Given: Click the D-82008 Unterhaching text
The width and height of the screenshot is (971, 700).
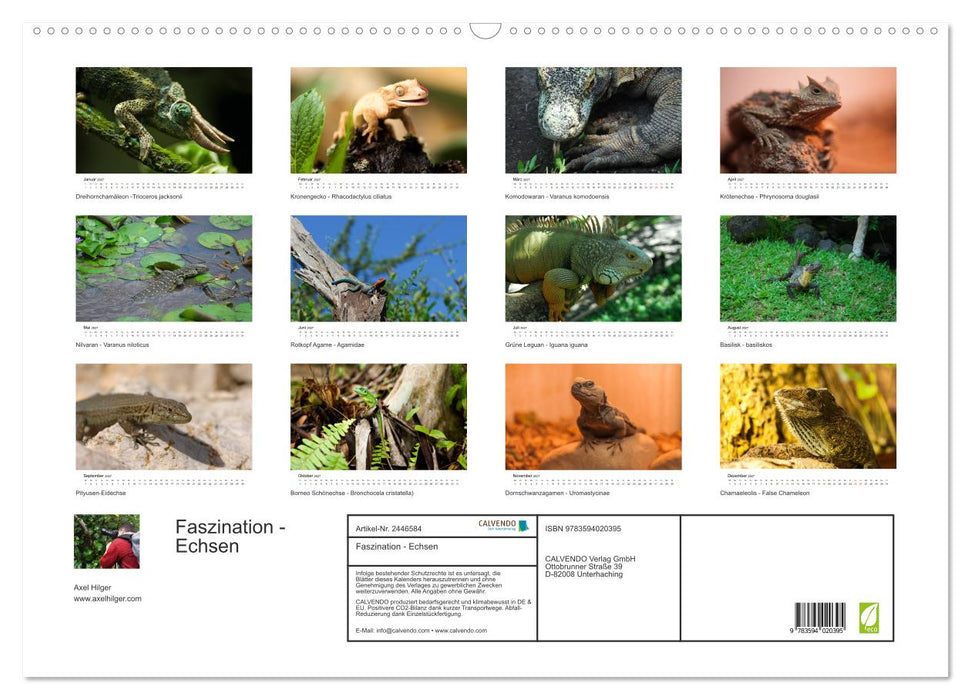Looking at the screenshot, I should pos(584,574).
